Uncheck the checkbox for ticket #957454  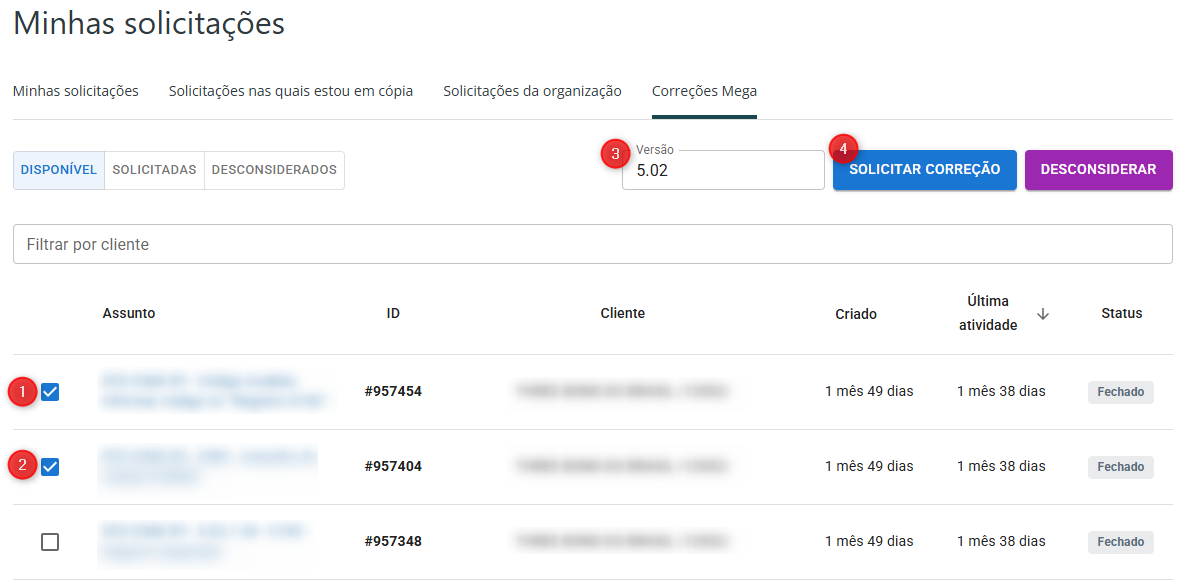tap(50, 392)
